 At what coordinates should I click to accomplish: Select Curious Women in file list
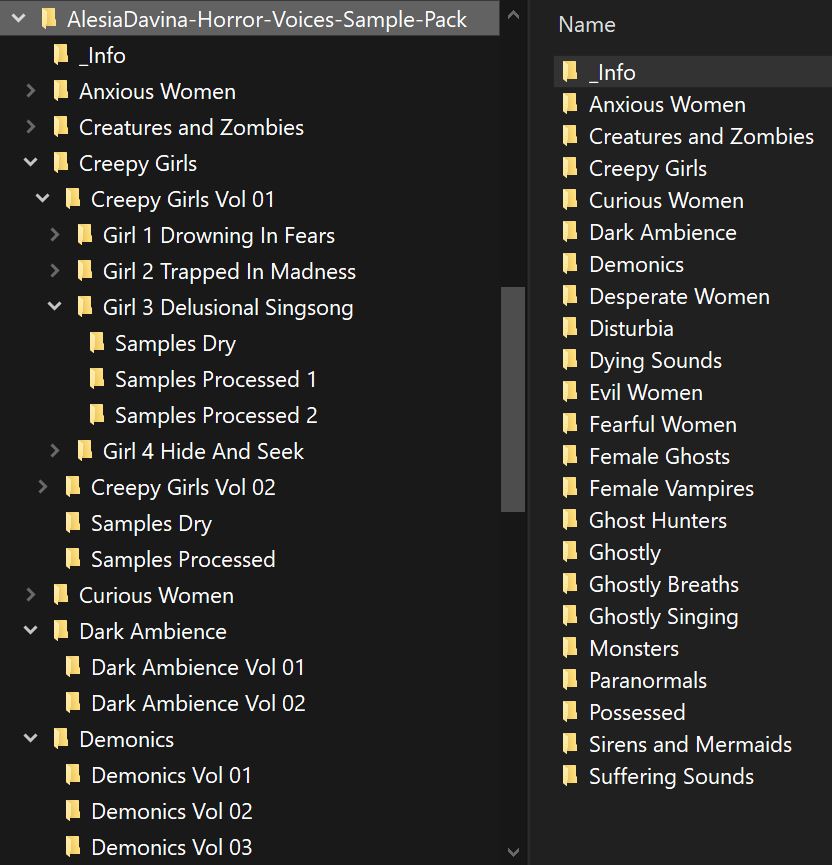(666, 200)
